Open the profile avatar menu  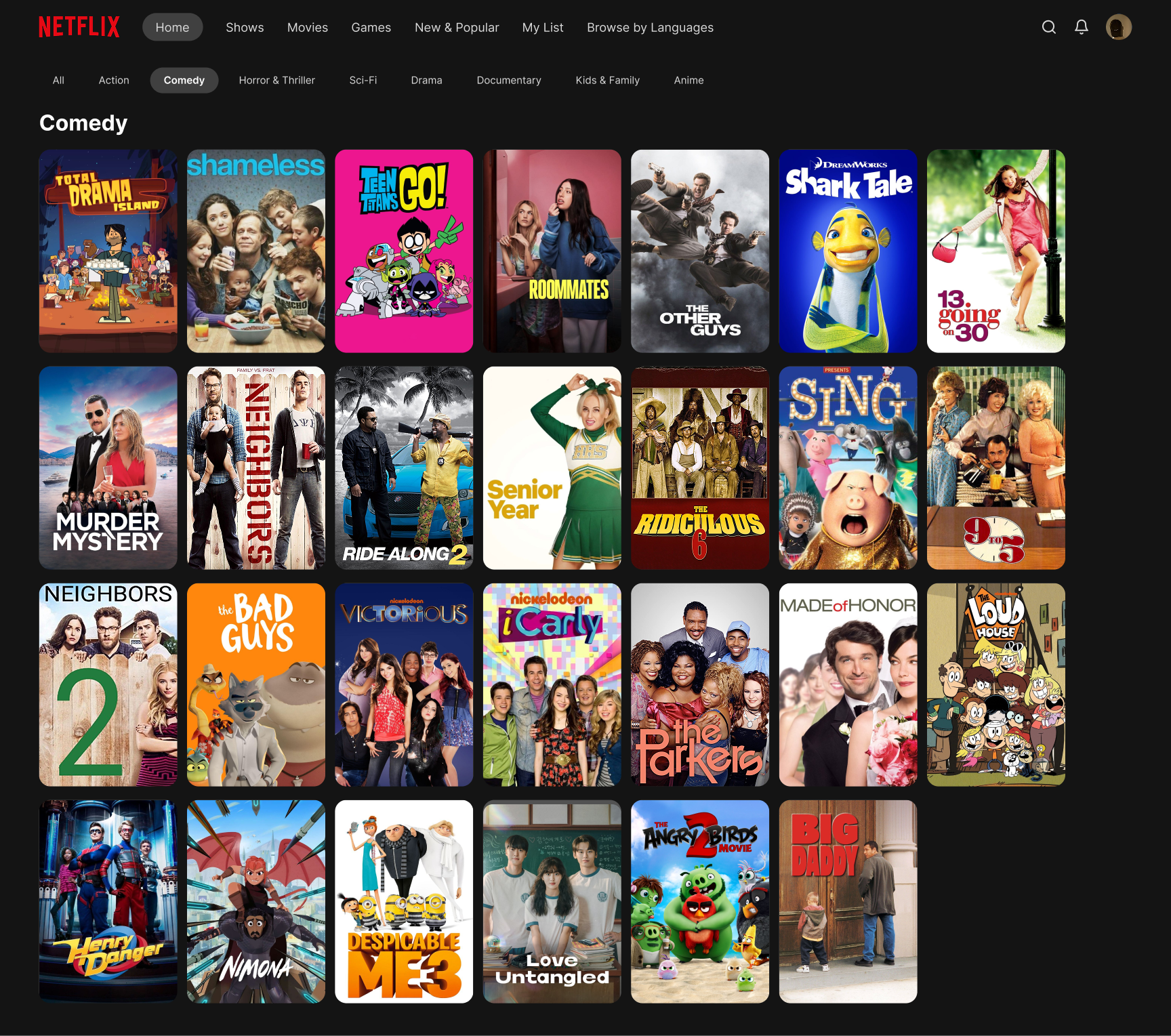click(1119, 27)
